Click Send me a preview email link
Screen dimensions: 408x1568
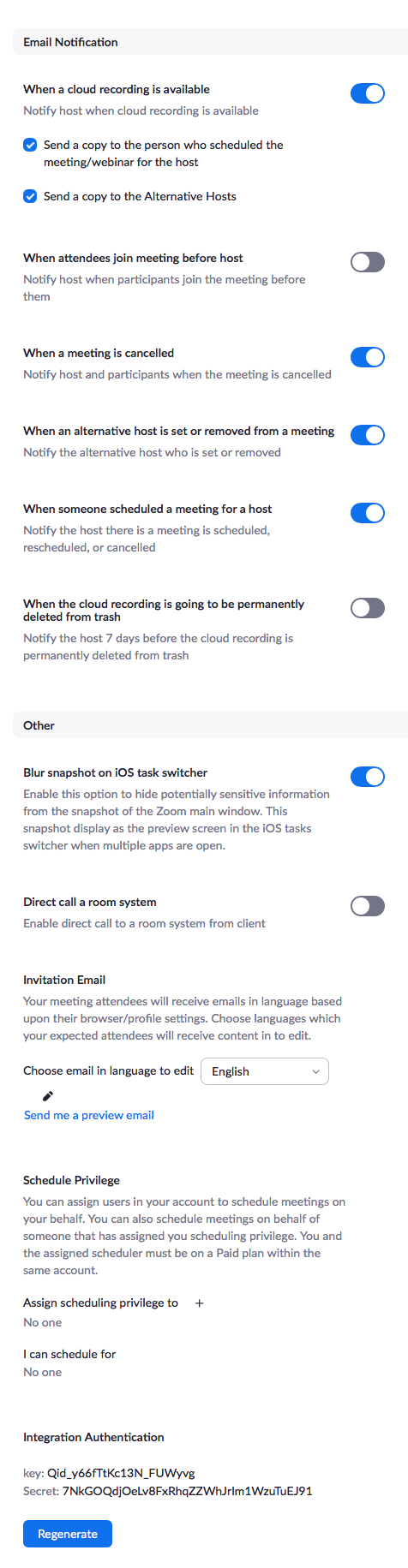pyautogui.click(x=89, y=1115)
